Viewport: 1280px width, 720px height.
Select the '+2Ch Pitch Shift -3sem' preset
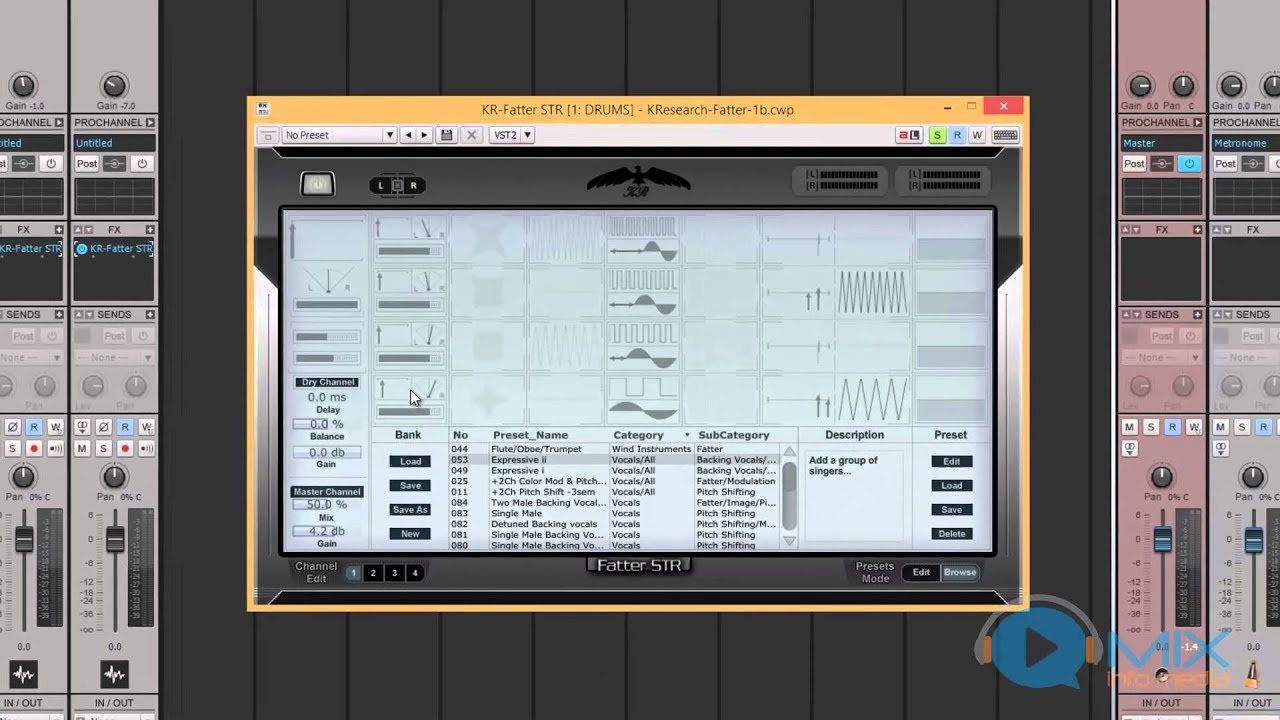[613, 492]
